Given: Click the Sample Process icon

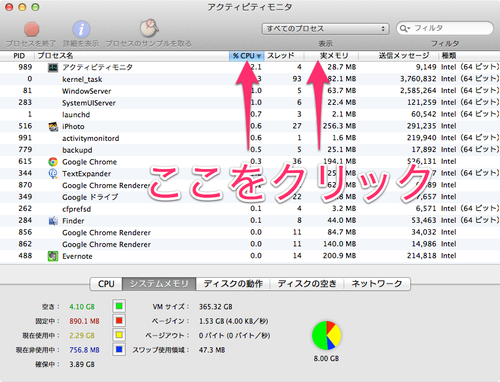Looking at the screenshot, I should tap(149, 28).
